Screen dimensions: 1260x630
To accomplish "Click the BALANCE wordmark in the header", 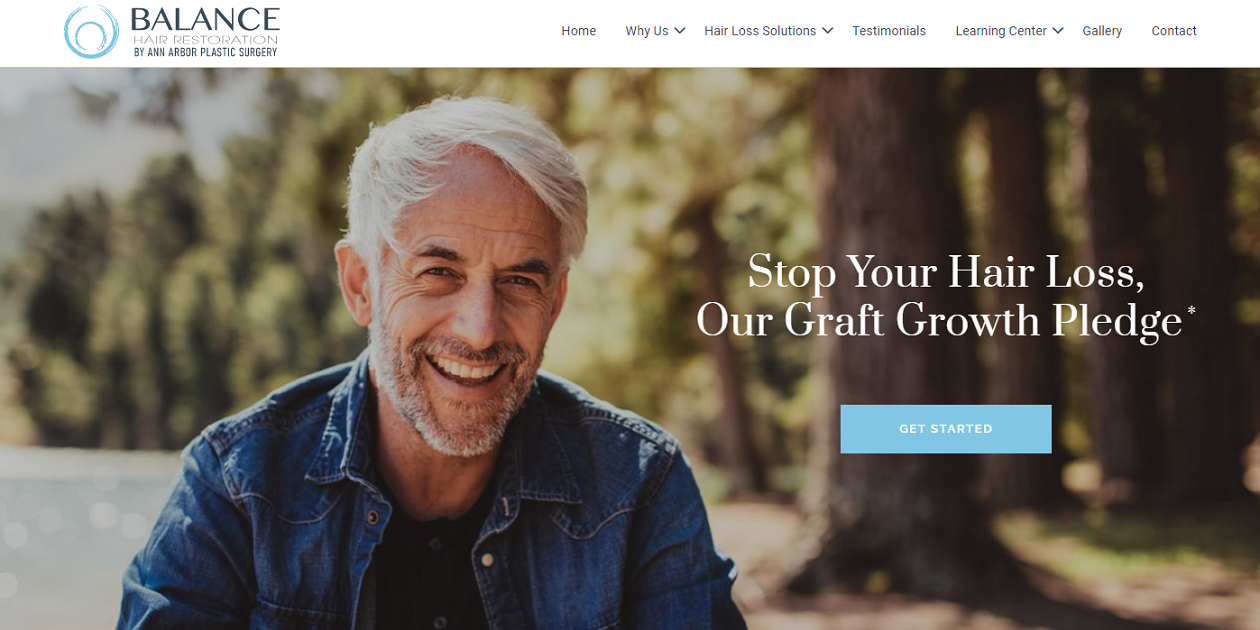I will click(205, 19).
